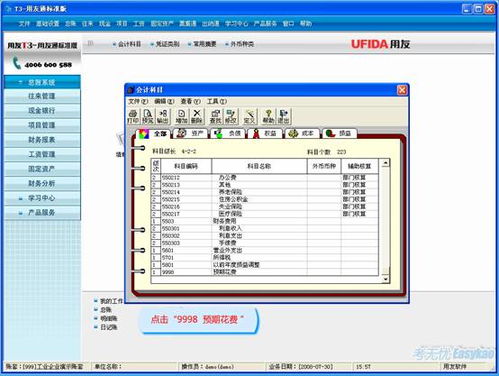Select the row 550302 利息支出
This screenshot has width=499, height=376.
click(265, 236)
